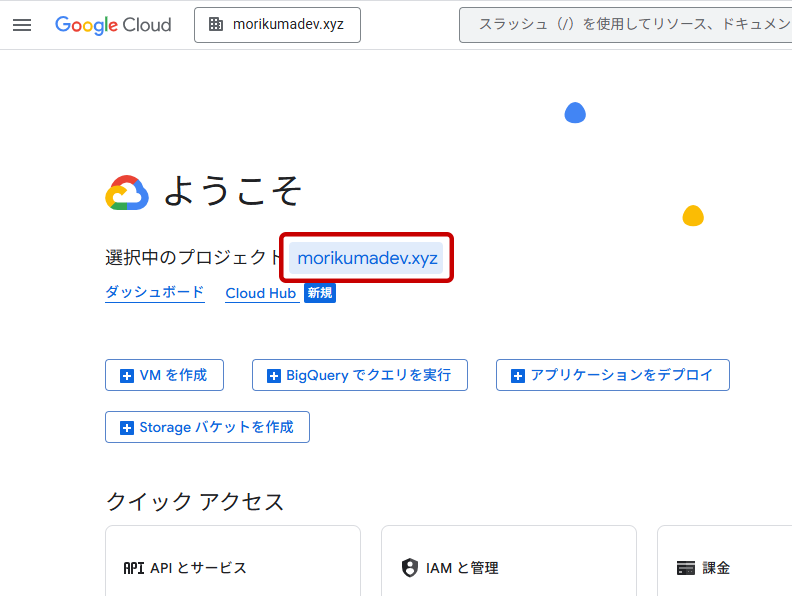
Task: Open the API とサービス card label
Action: 198,568
